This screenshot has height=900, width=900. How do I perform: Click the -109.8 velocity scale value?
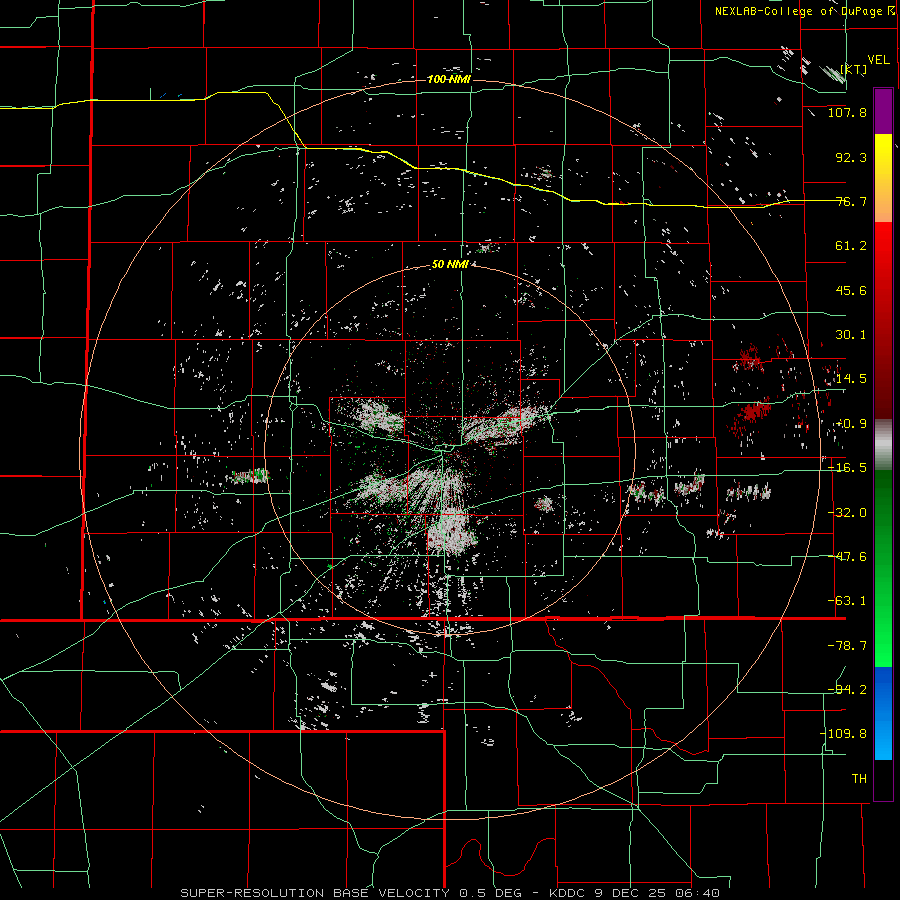843,734
